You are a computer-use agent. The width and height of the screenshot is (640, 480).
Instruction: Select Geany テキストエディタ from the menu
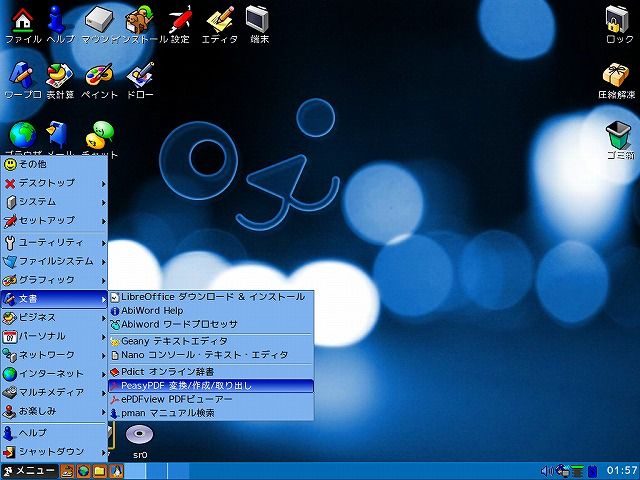[x=211, y=341]
